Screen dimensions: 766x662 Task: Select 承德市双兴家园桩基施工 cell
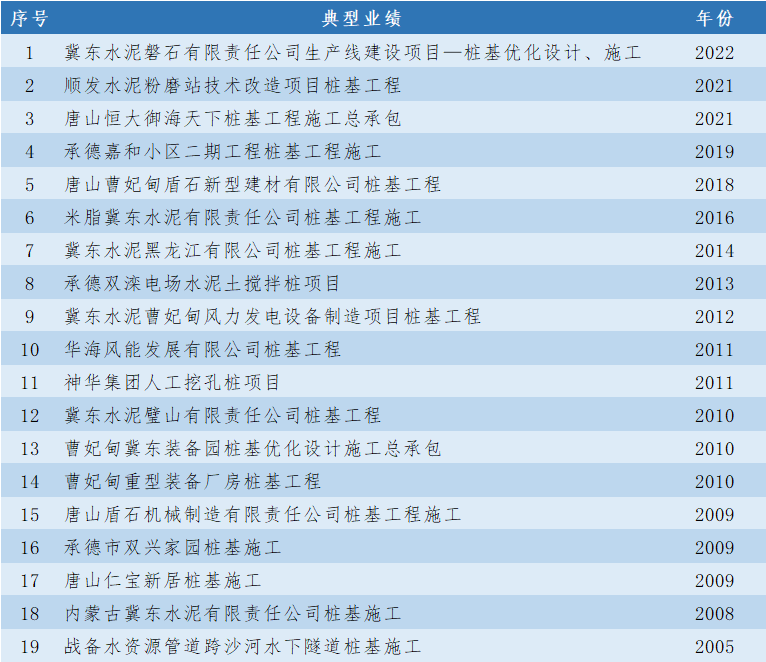[172, 548]
